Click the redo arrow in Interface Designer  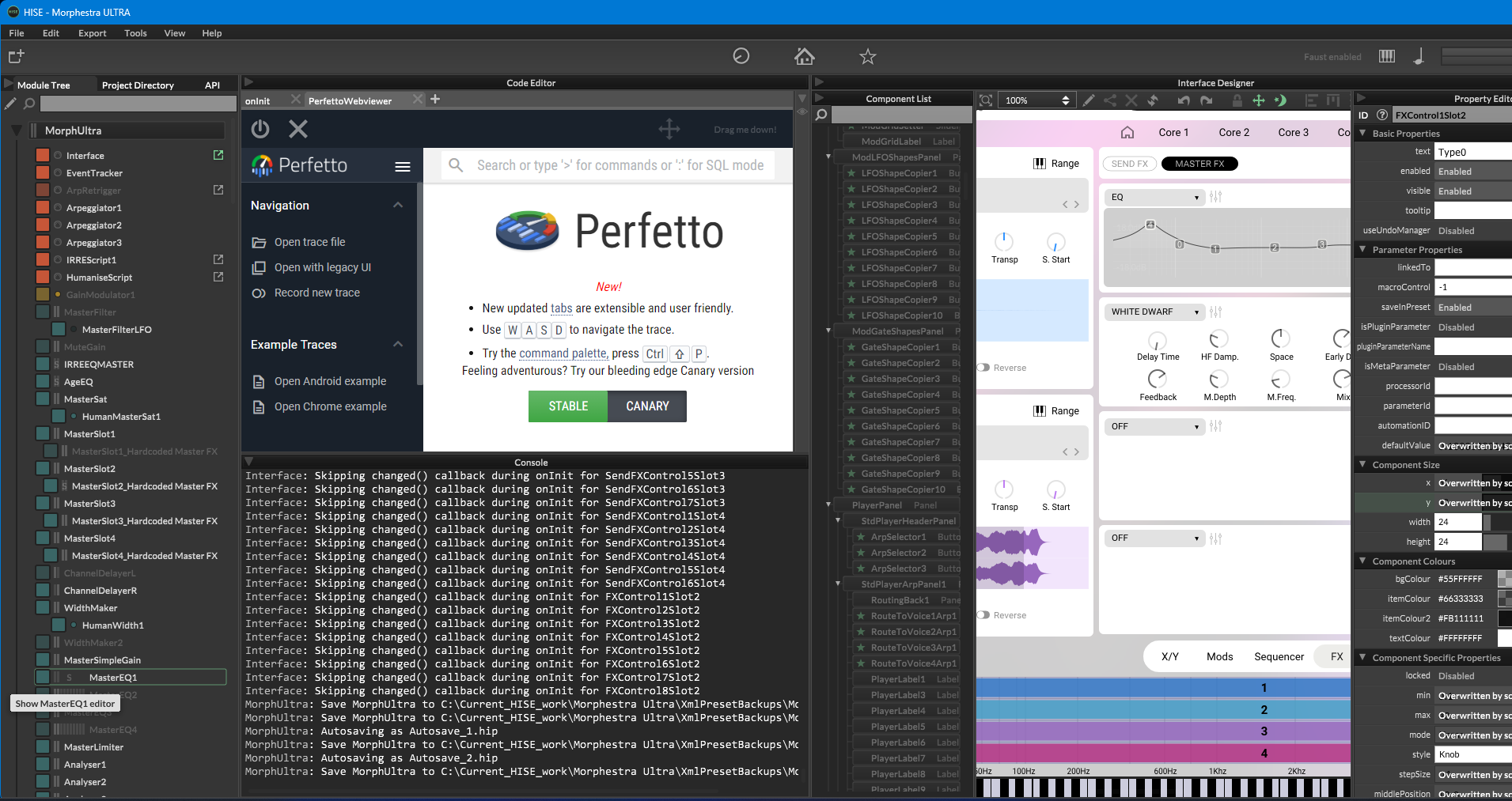[x=1206, y=100]
